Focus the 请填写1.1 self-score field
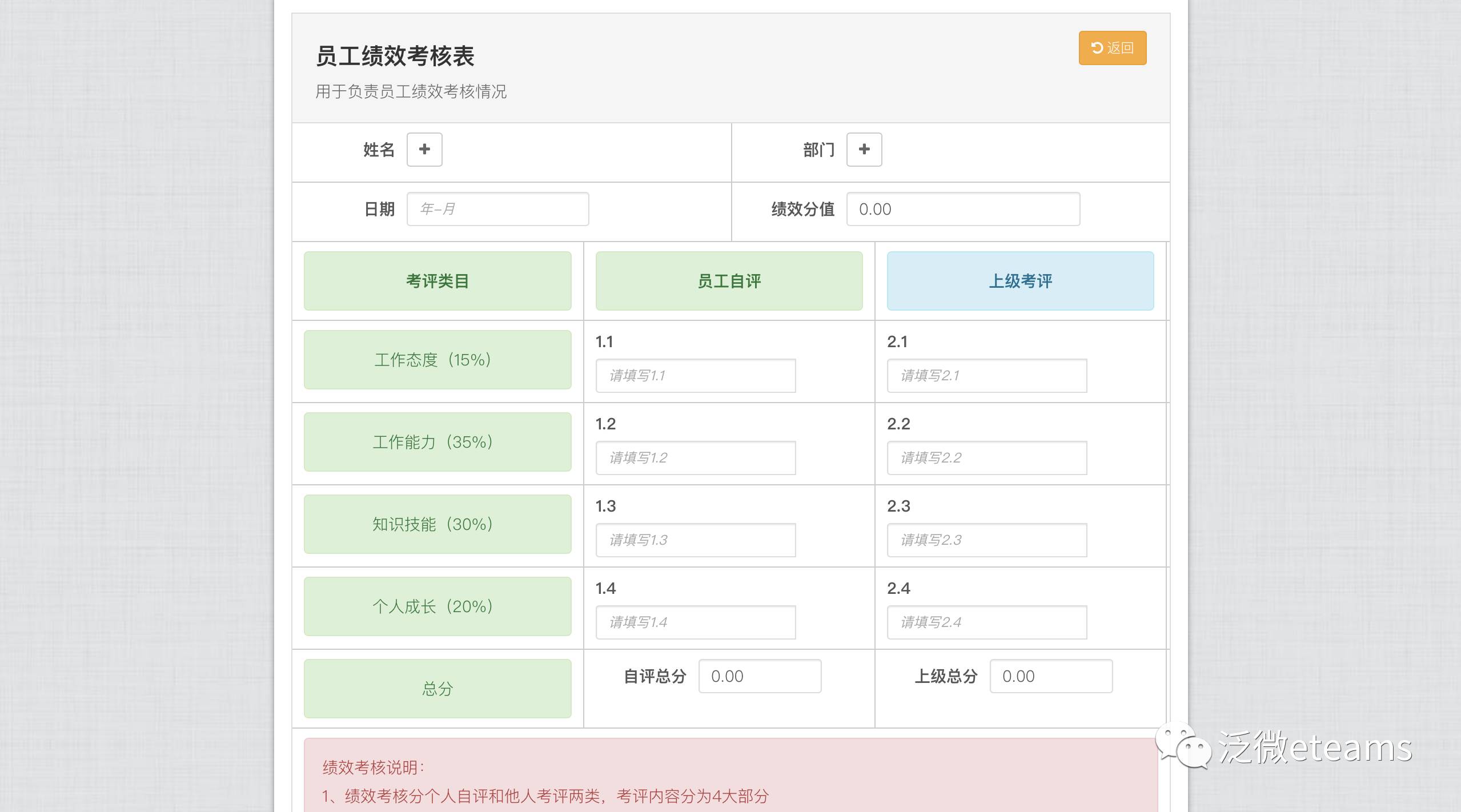Screen dimensions: 1461x812 click(695, 376)
